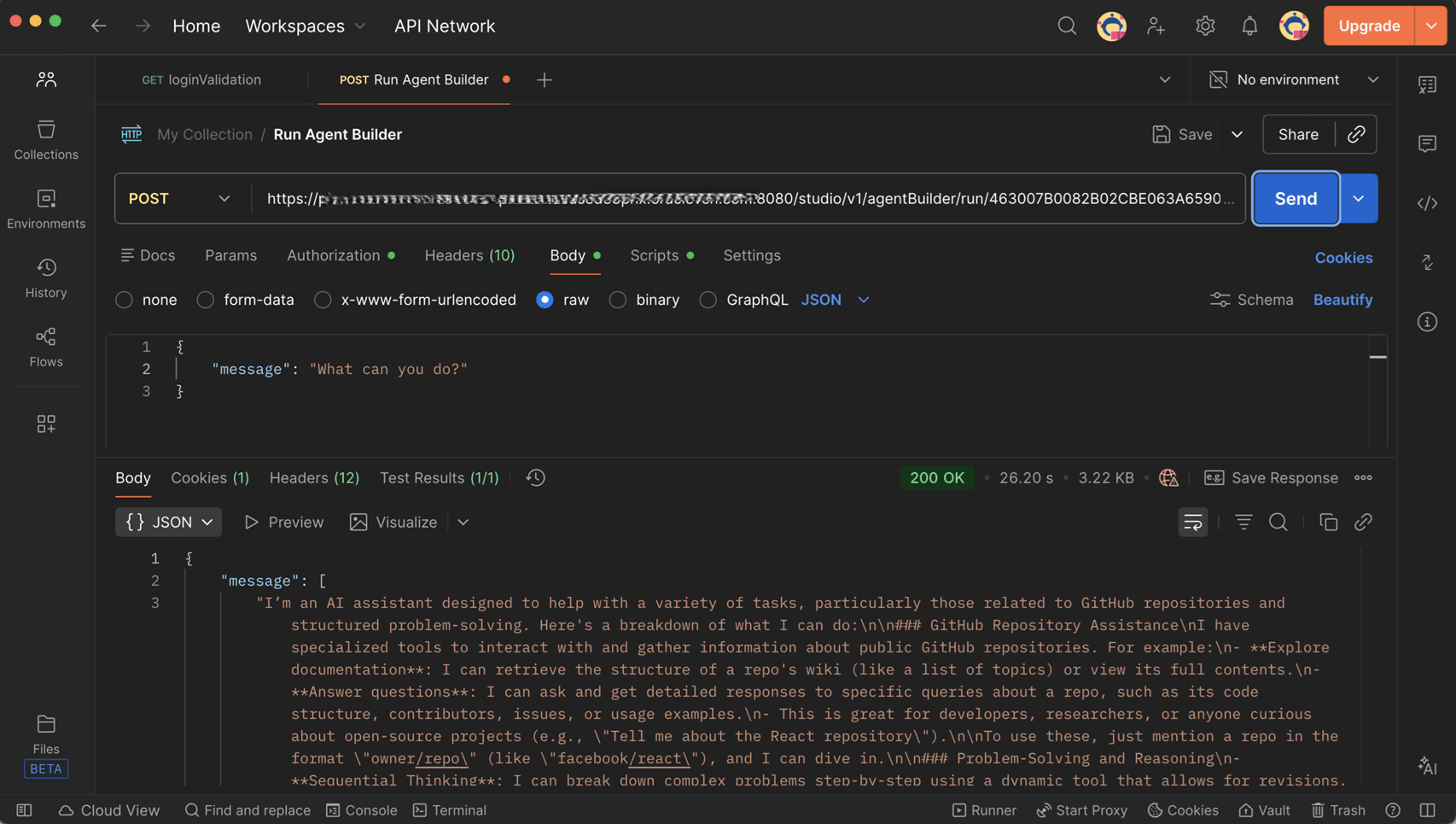
Task: Open the POST method dropdown
Action: (180, 198)
